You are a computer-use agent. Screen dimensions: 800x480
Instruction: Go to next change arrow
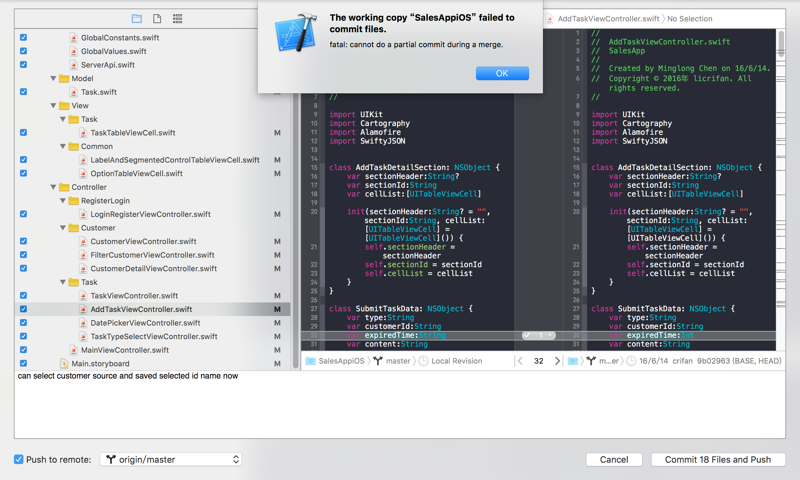[x=557, y=361]
